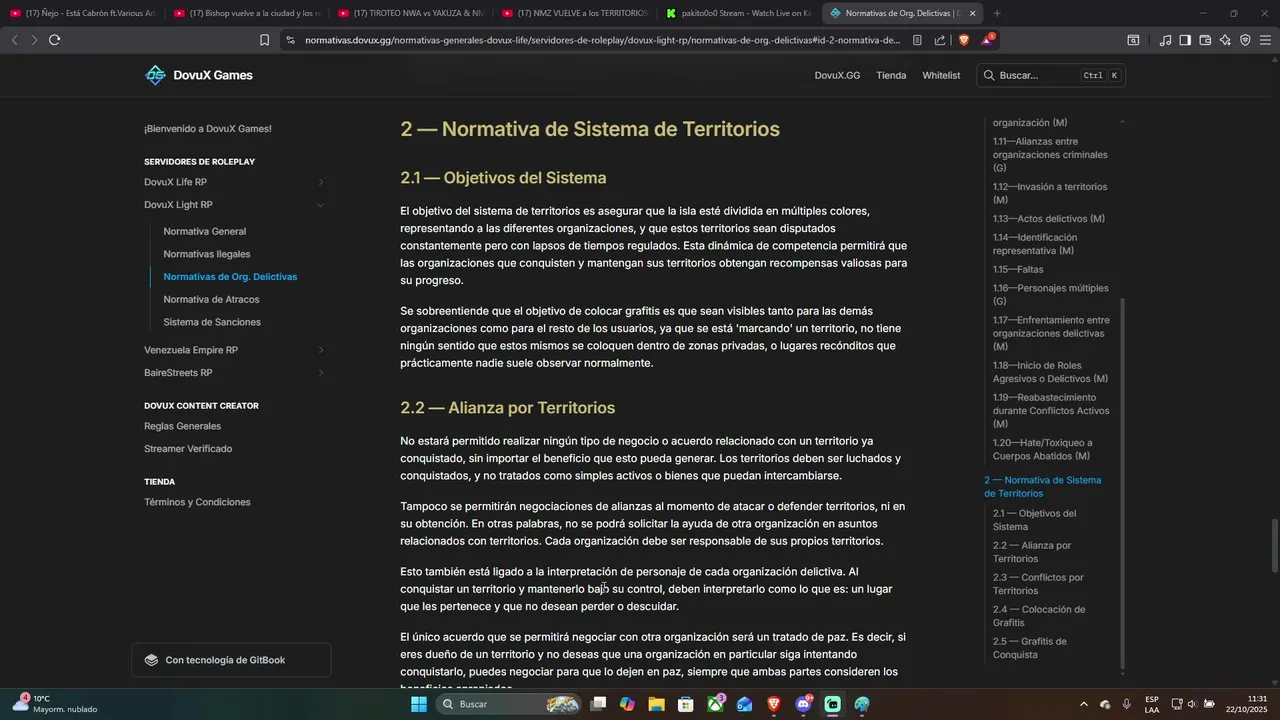The height and width of the screenshot is (720, 1280).
Task: Click the Brave music note playlist icon
Action: point(1165,40)
